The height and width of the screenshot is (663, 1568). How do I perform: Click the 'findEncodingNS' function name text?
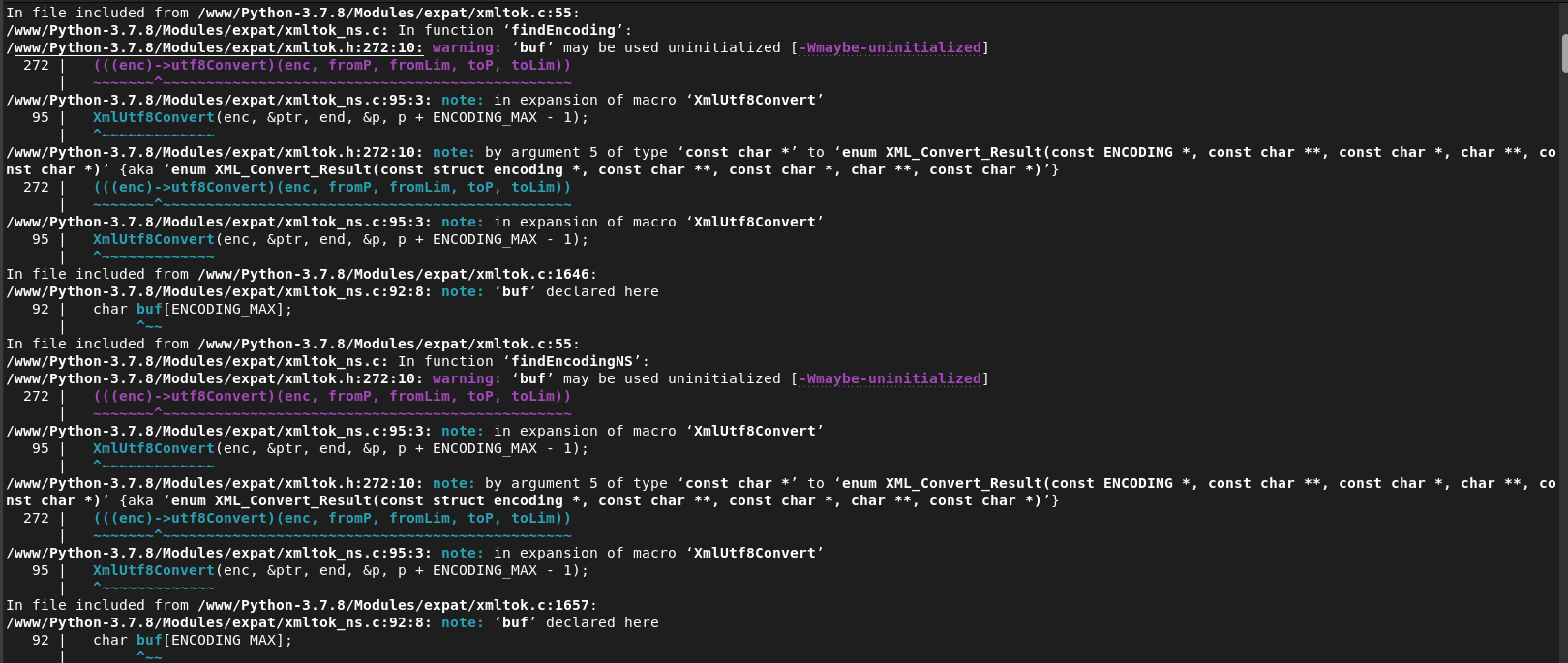[575, 361]
